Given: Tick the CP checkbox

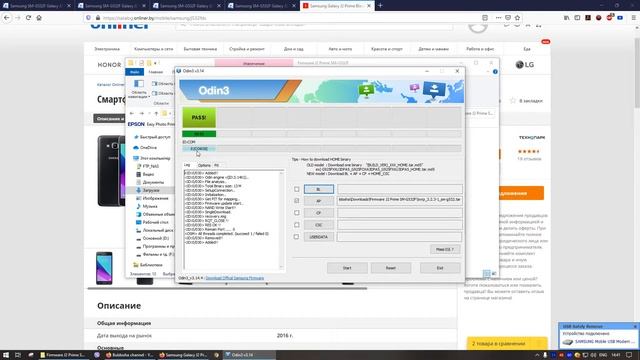Looking at the screenshot, I should tap(297, 213).
